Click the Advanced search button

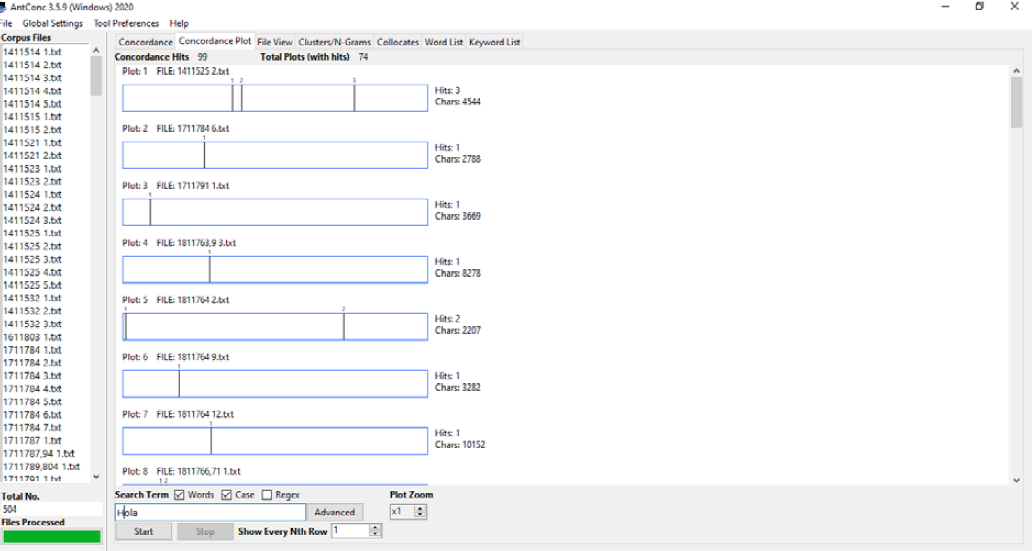[x=335, y=512]
